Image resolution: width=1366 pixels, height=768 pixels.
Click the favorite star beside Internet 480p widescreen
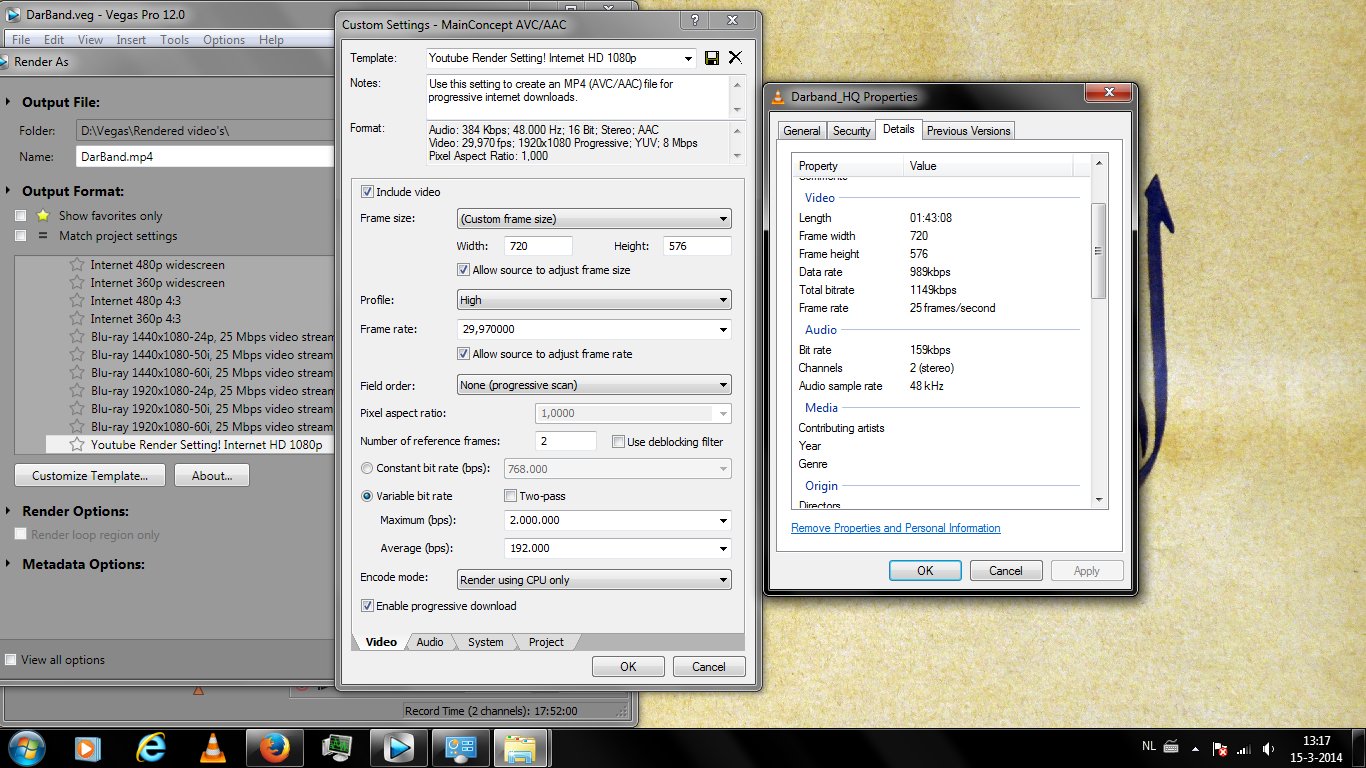tap(77, 265)
